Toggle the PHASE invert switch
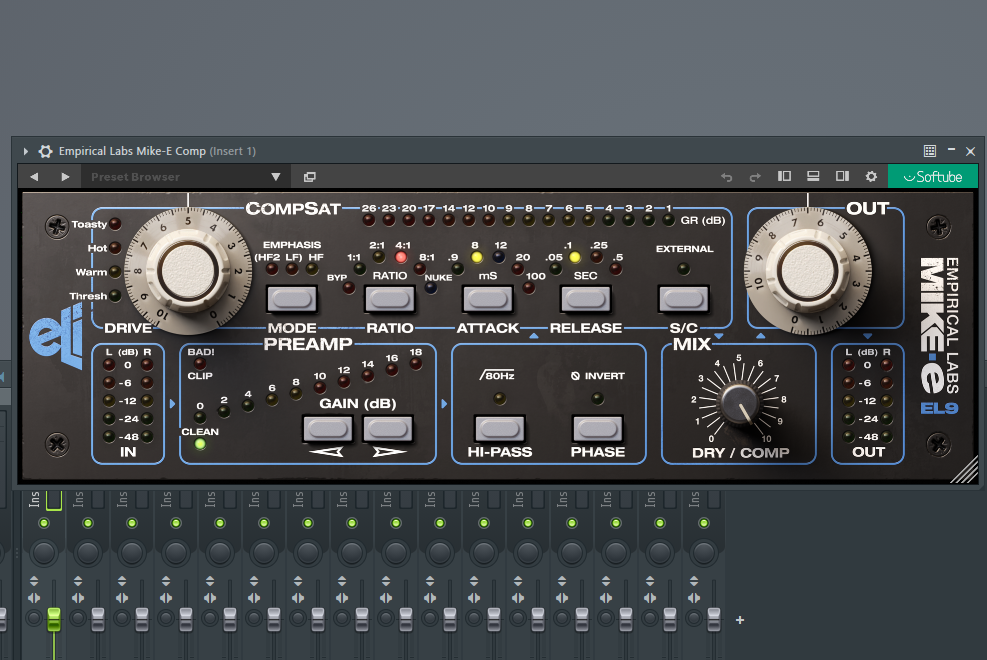Image resolution: width=987 pixels, height=660 pixels. pos(598,428)
